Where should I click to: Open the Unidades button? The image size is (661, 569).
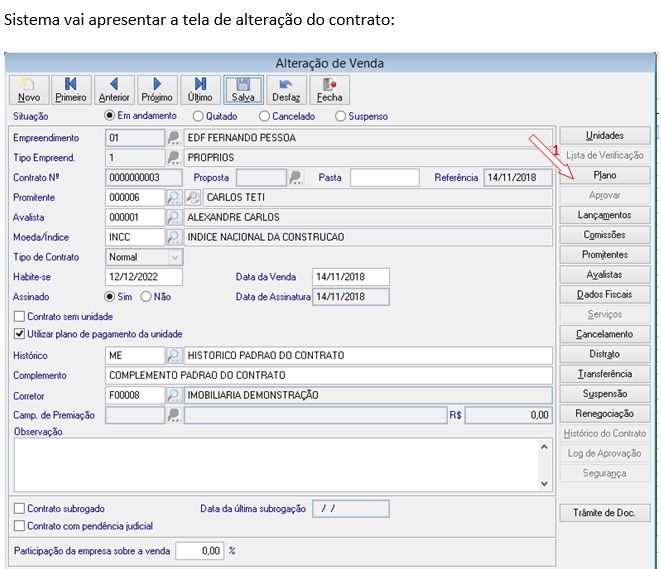605,136
